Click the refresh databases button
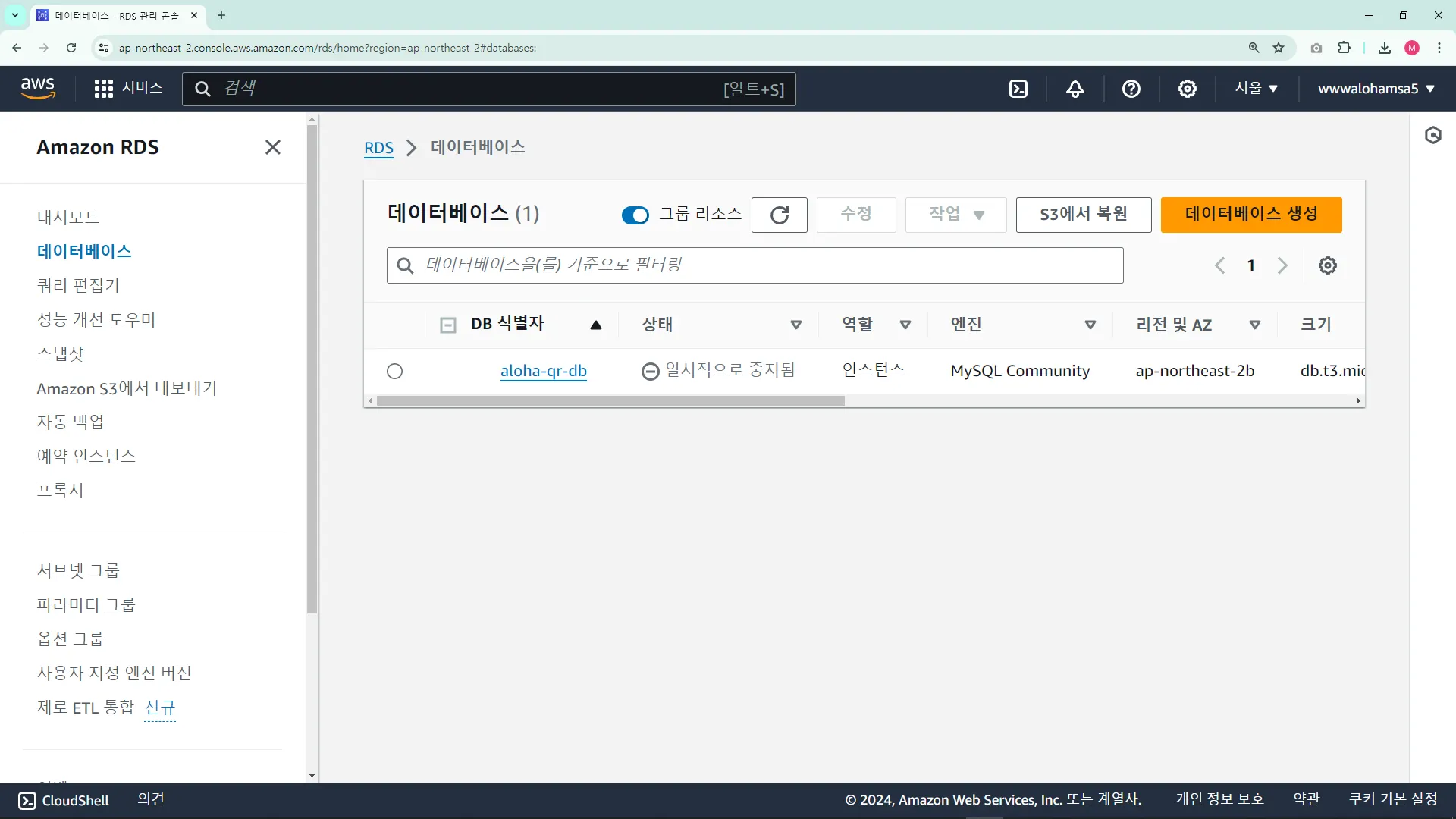Viewport: 1456px width, 819px height. coord(779,215)
